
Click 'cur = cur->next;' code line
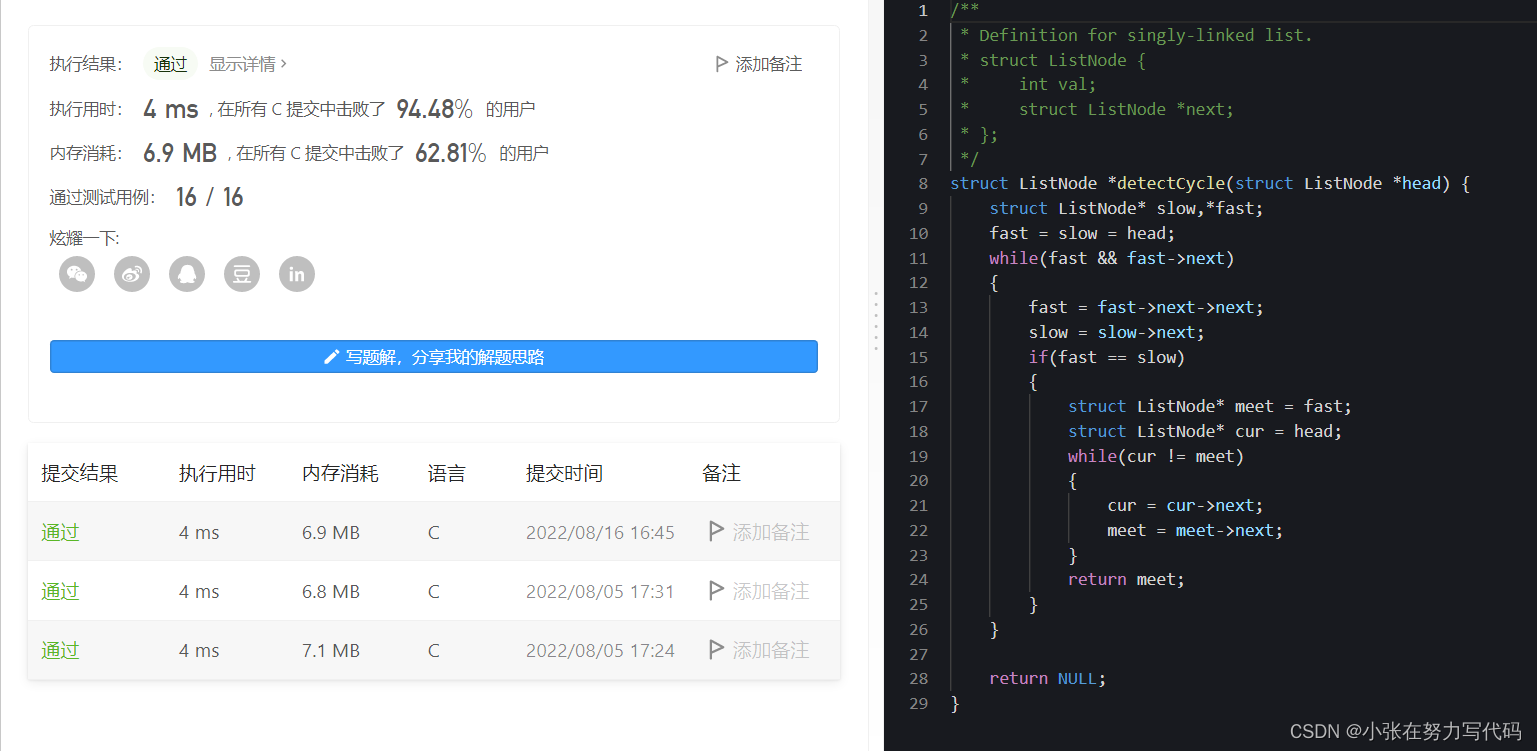pos(1185,505)
